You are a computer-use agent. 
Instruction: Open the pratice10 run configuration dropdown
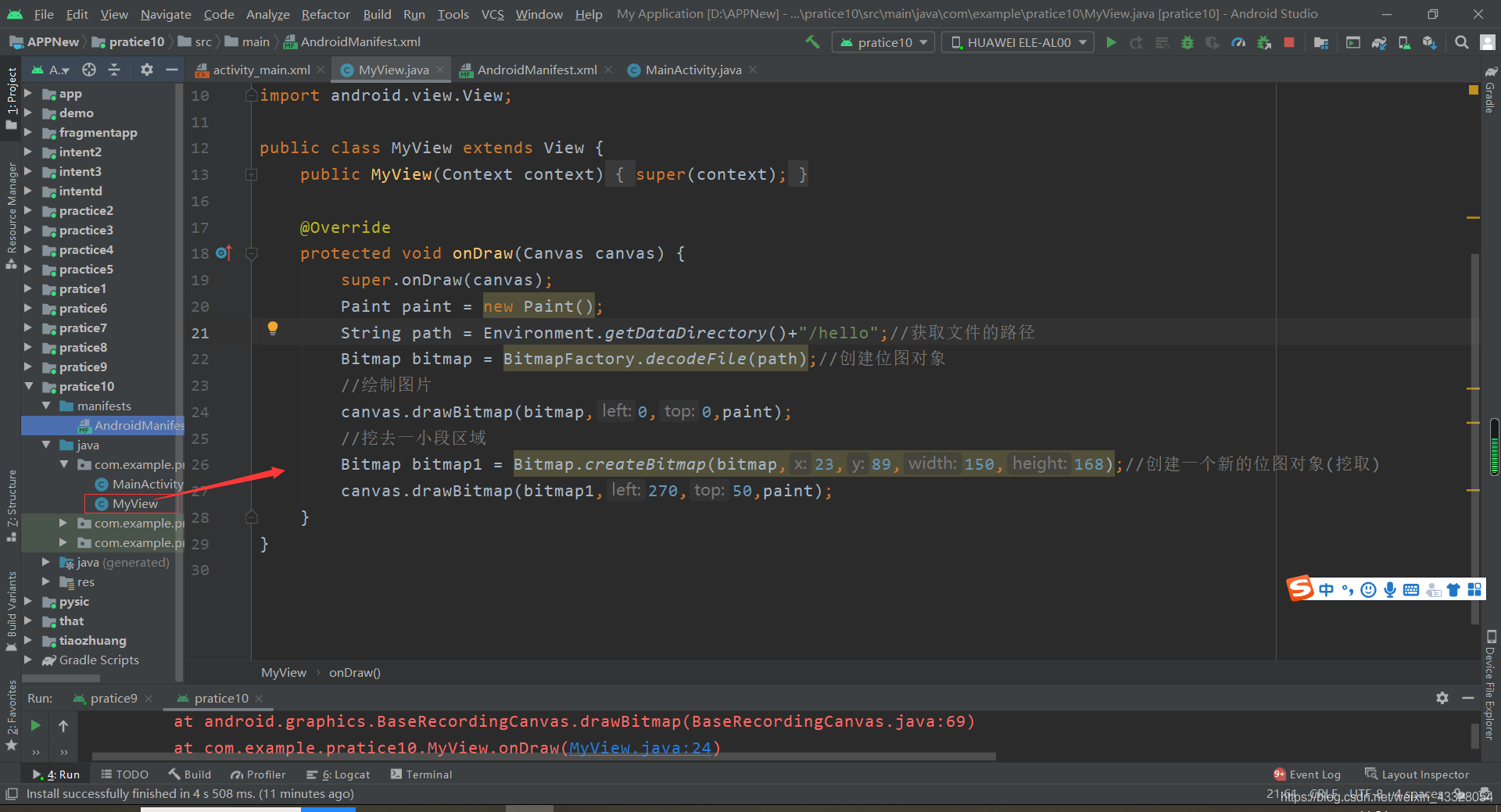click(x=883, y=42)
